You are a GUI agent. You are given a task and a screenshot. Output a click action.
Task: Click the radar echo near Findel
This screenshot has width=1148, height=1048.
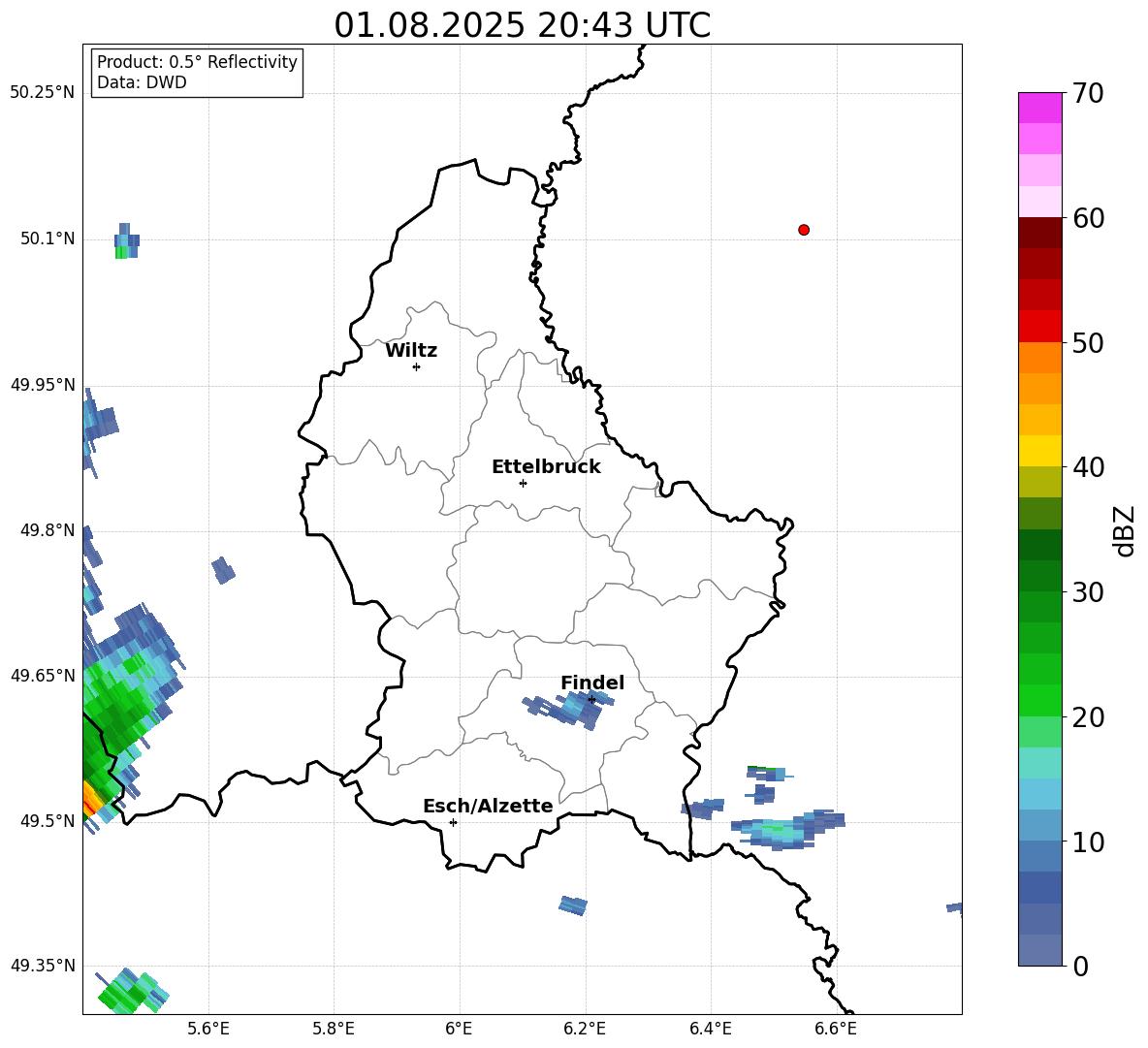point(567,711)
